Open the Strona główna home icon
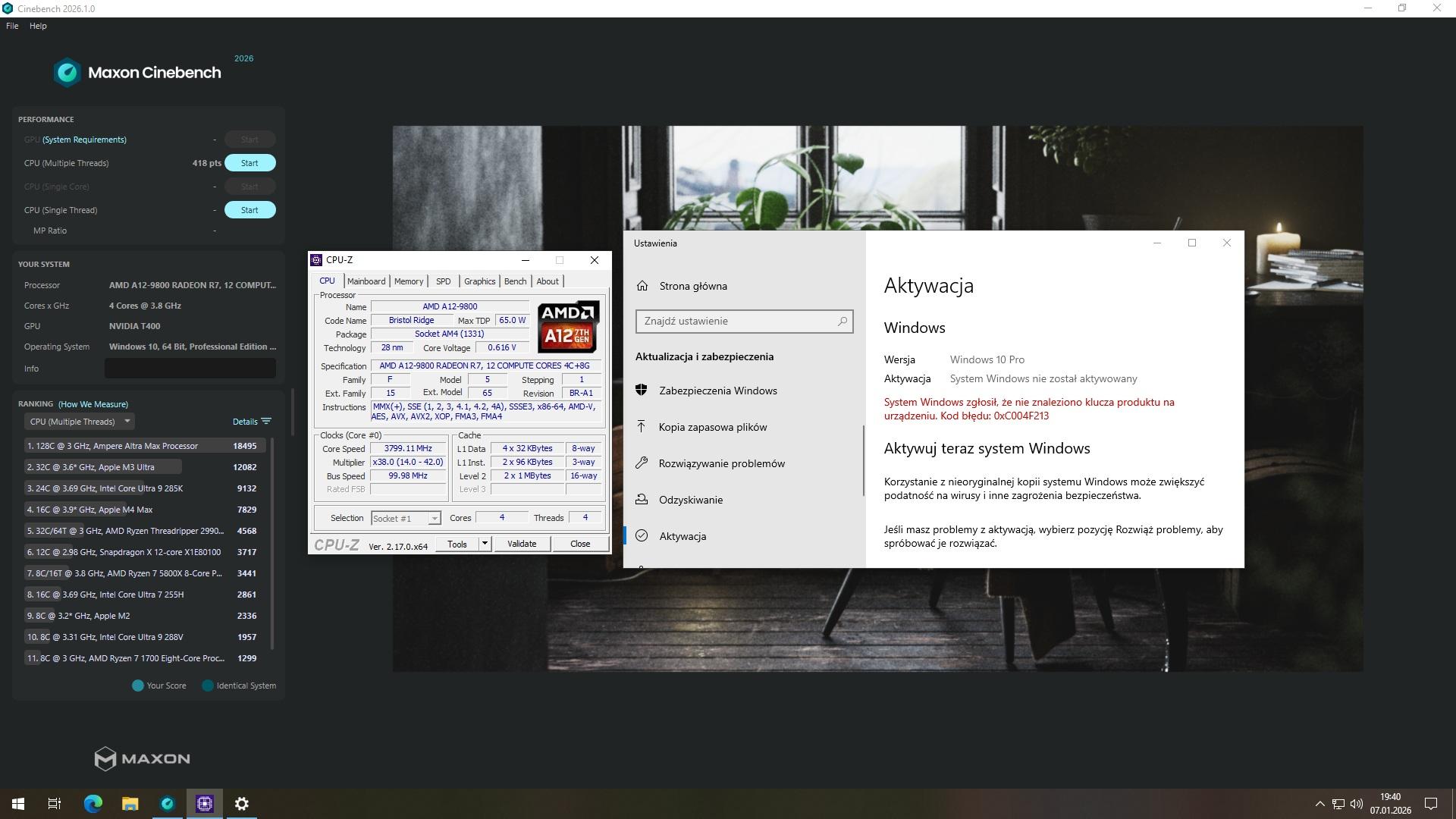 click(x=642, y=286)
